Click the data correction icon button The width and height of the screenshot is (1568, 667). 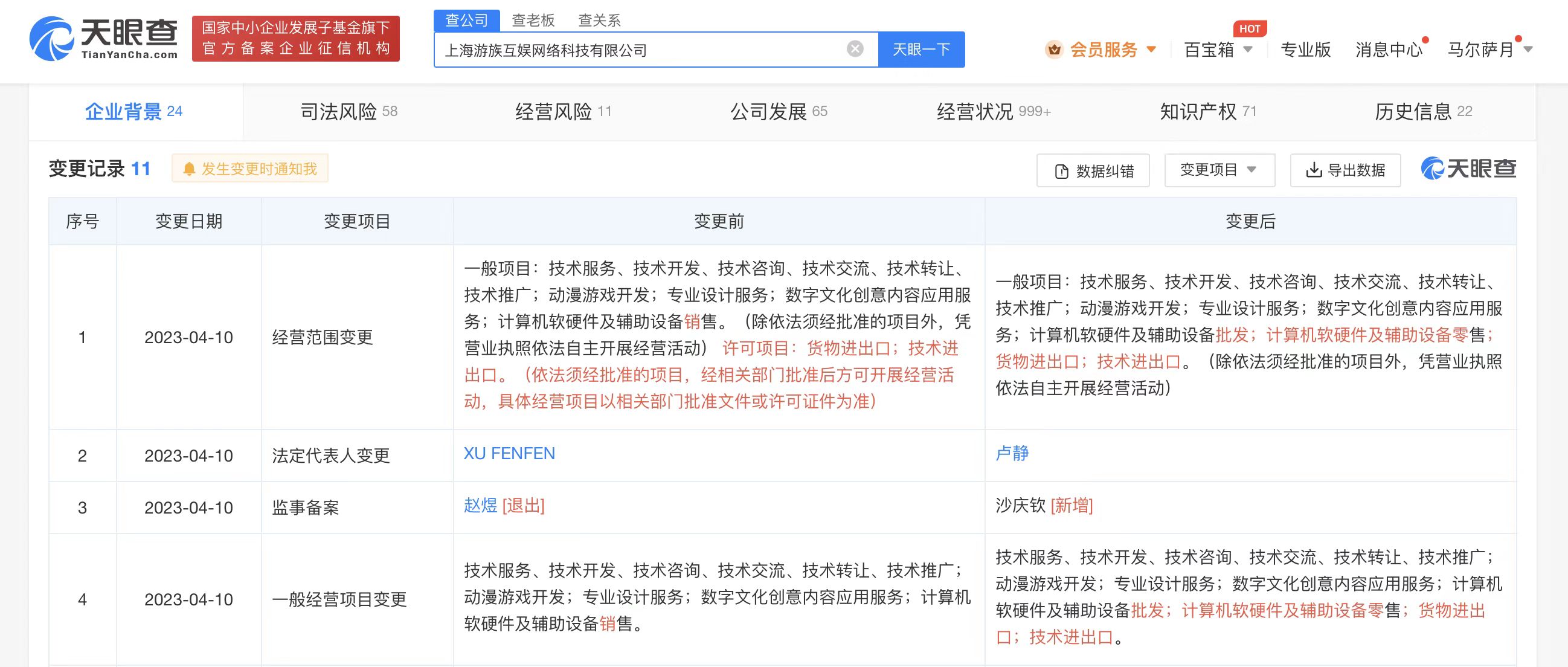coord(1061,171)
